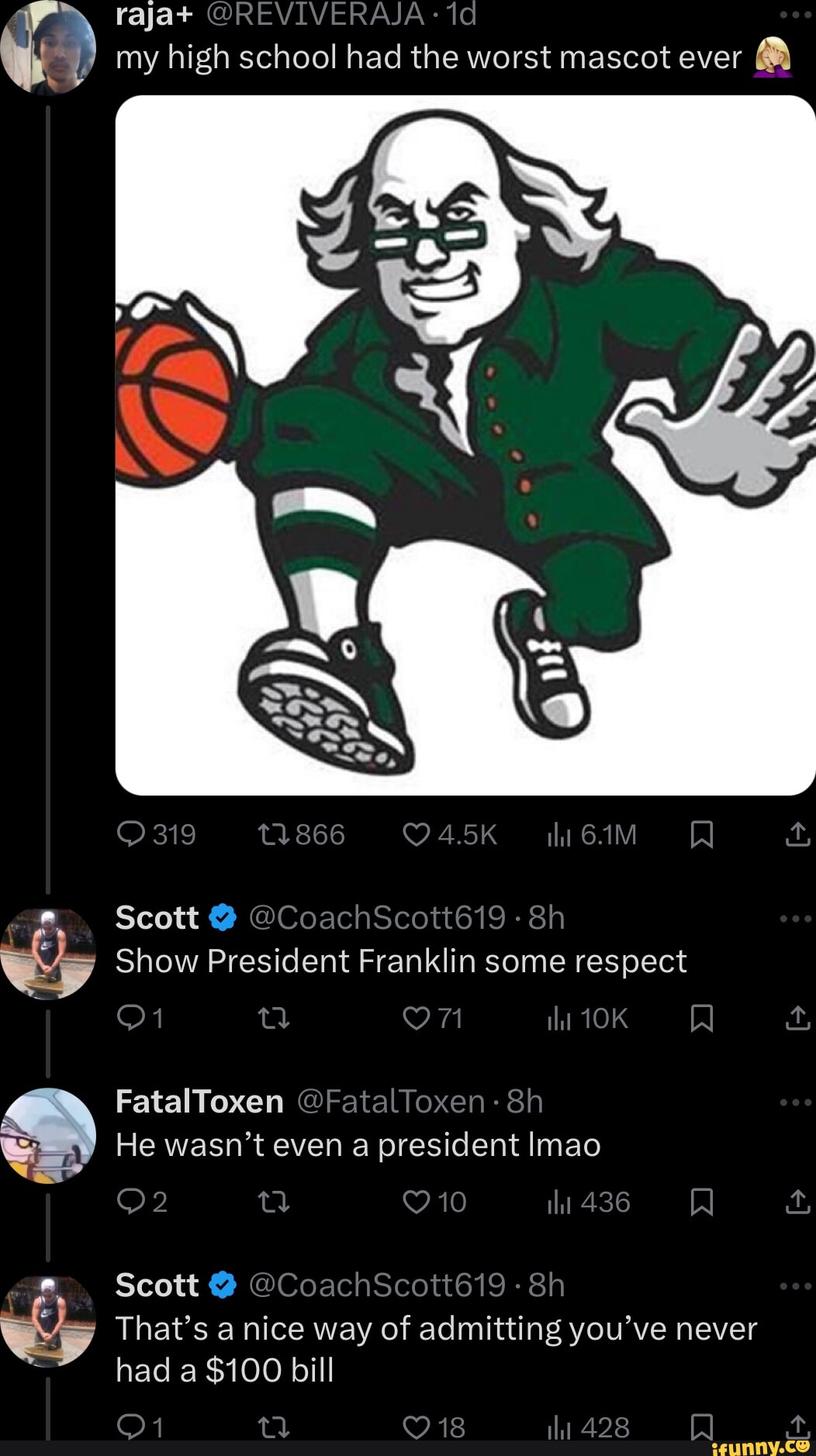Retweet Scott's President Franklin reply

pos(273,1018)
